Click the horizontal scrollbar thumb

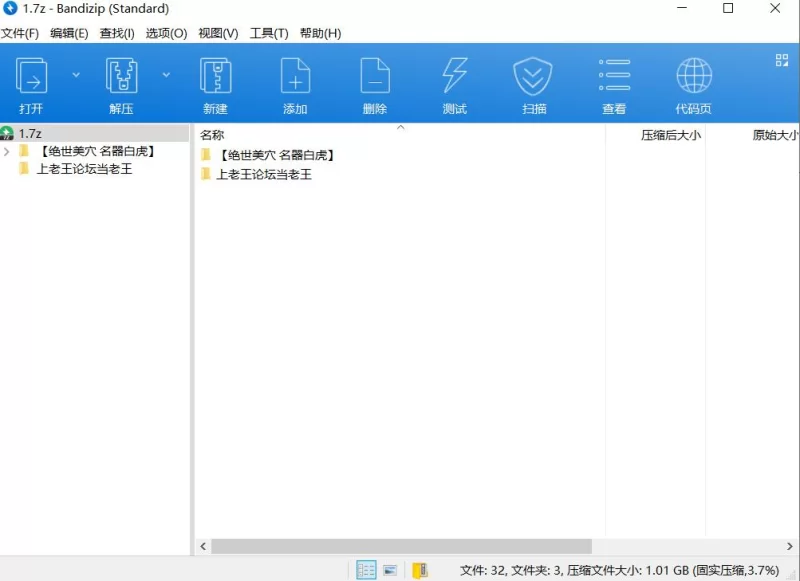[402, 546]
